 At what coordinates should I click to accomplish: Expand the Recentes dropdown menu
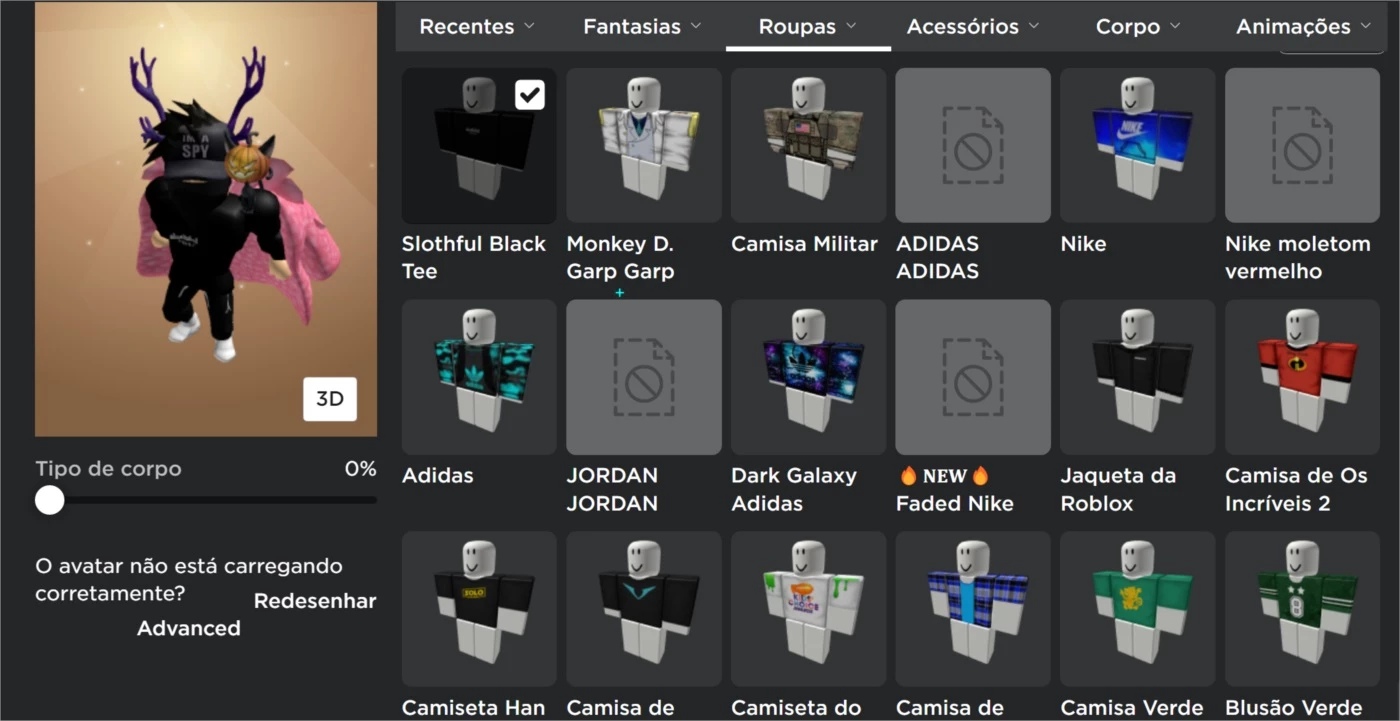476,27
